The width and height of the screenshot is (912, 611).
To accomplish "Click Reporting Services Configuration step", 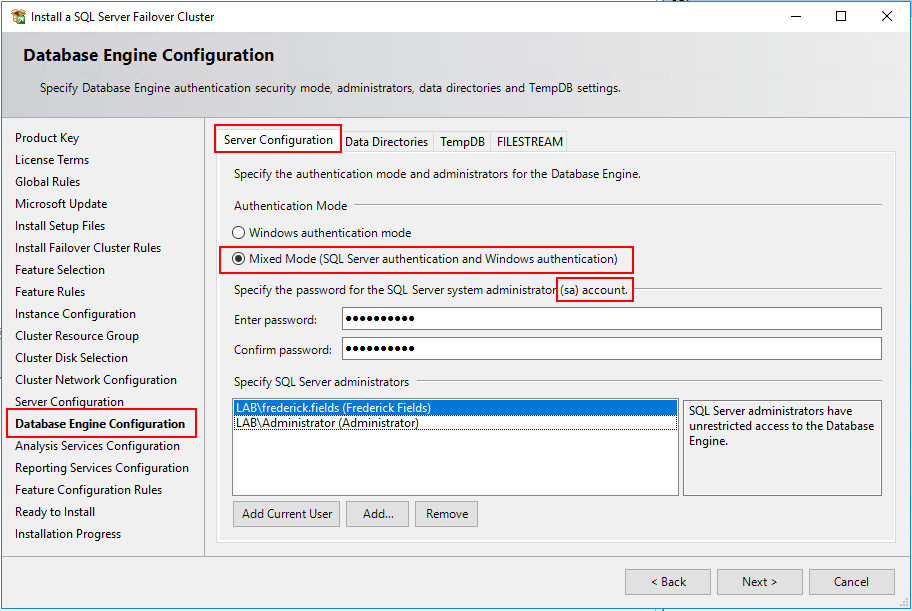I will pyautogui.click(x=102, y=468).
